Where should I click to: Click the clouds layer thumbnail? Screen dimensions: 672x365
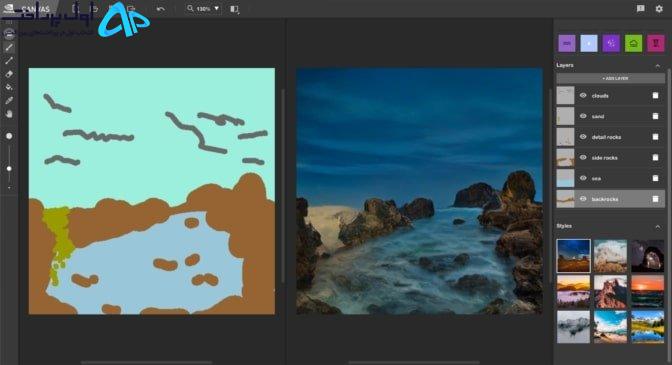pyautogui.click(x=565, y=96)
